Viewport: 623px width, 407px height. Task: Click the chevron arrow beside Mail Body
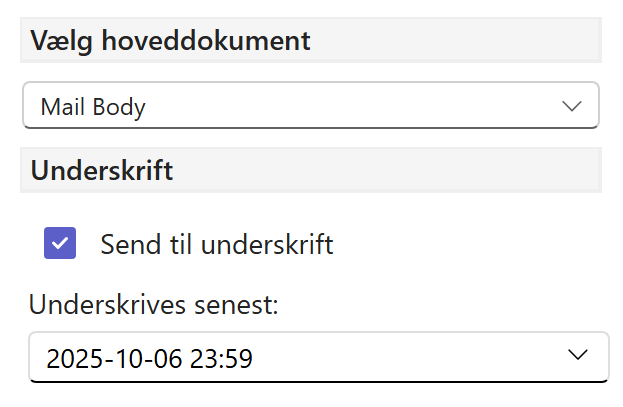click(x=572, y=106)
